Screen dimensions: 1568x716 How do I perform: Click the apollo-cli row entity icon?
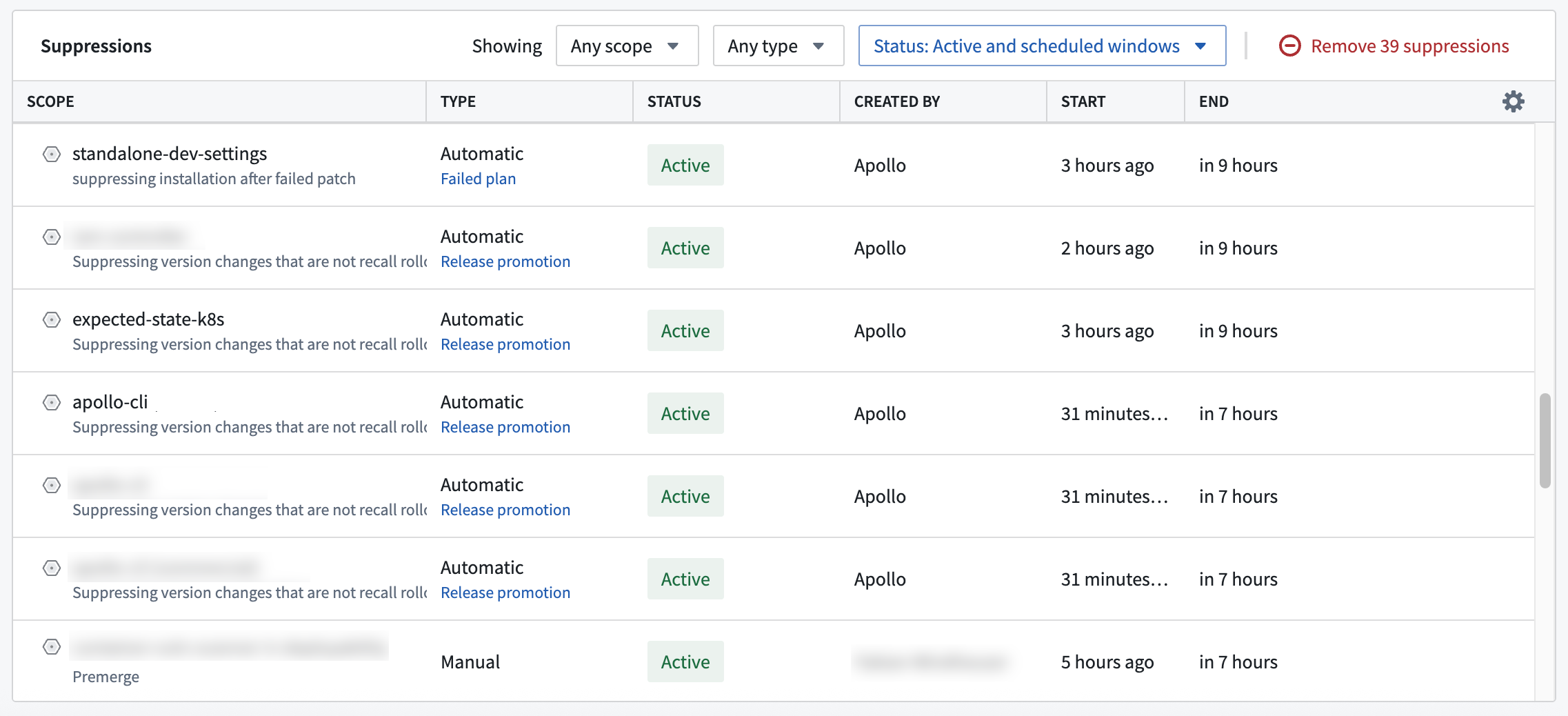[x=52, y=402]
